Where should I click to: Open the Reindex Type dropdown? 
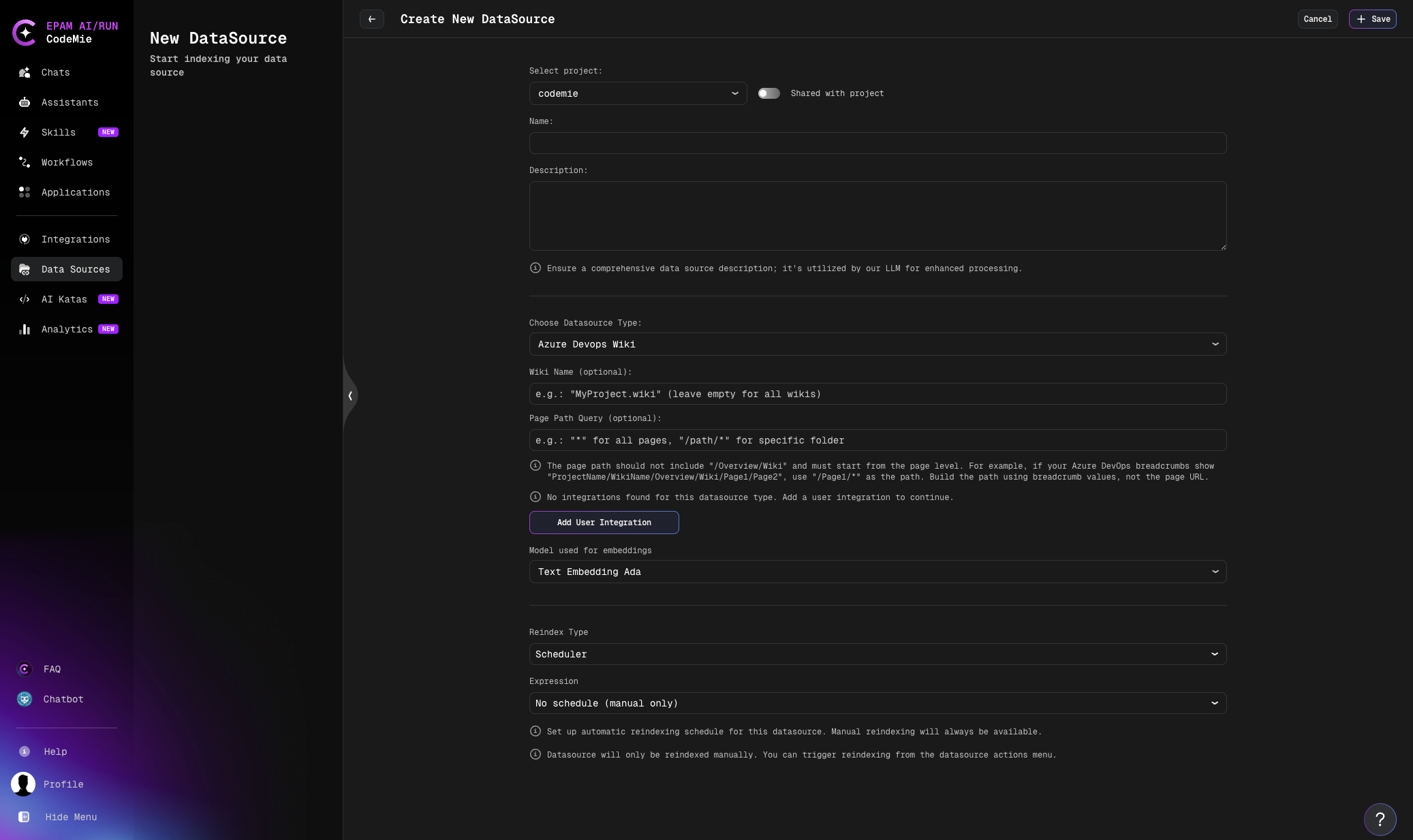(878, 654)
